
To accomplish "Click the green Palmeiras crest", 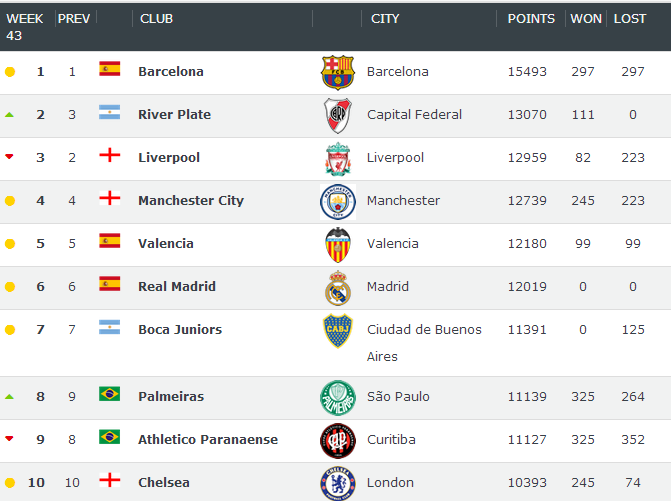I will pos(338,398).
